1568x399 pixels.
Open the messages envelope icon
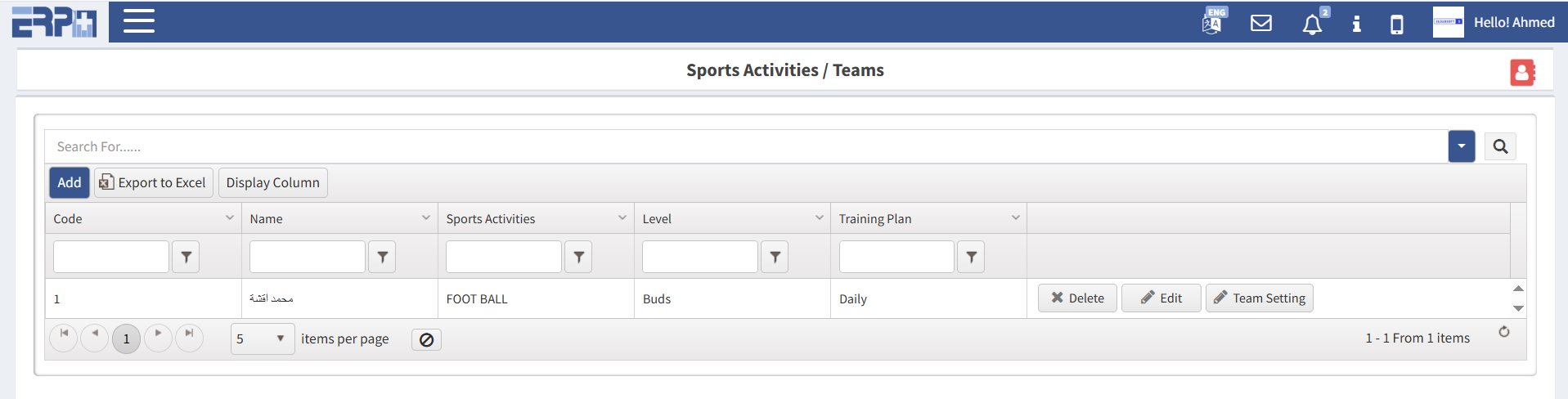point(1261,23)
